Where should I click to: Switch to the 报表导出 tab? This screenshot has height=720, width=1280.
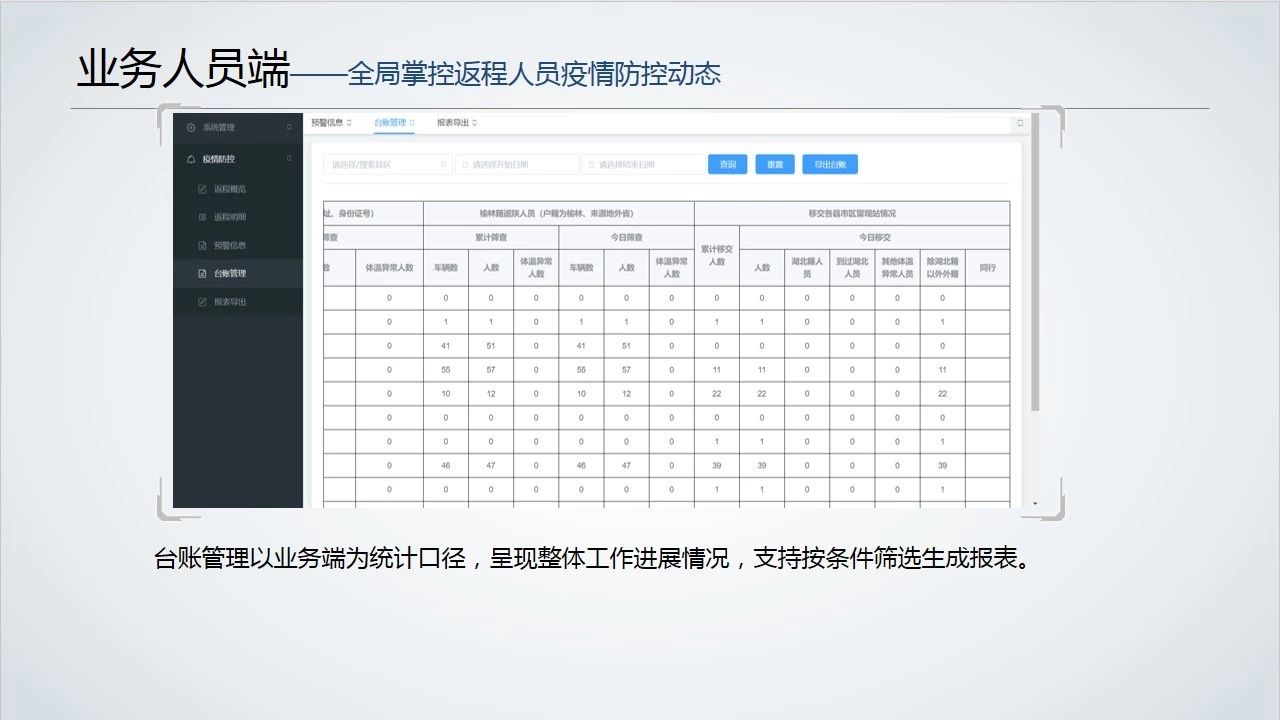[x=452, y=123]
